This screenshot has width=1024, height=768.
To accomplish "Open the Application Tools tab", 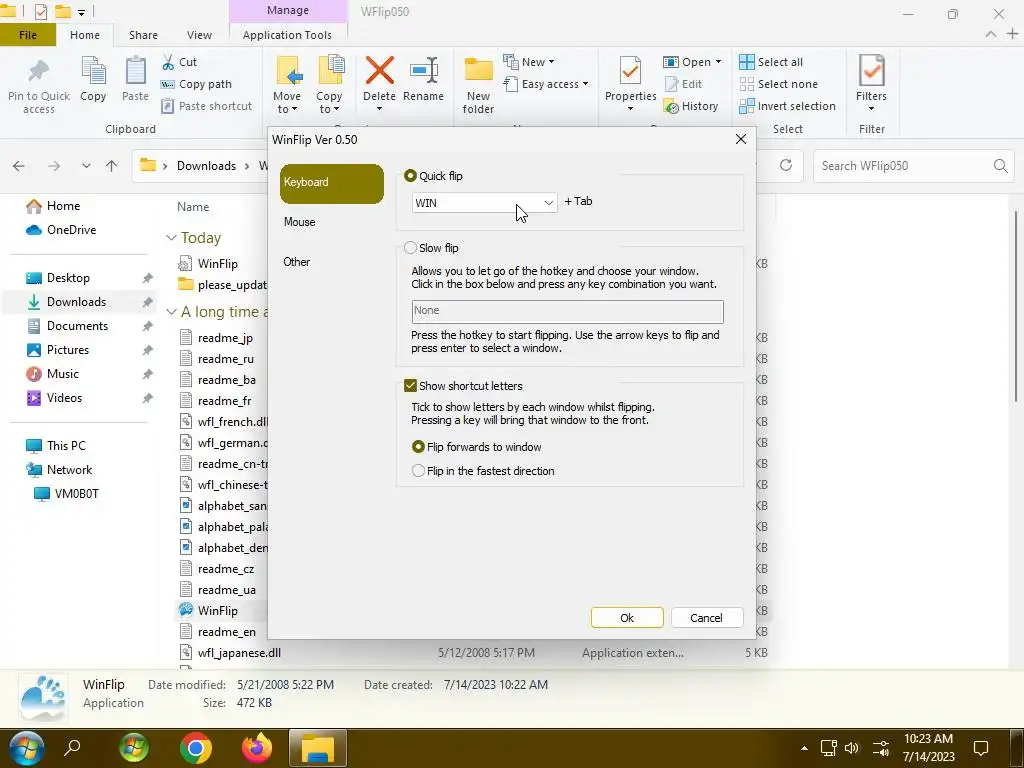I will tap(287, 35).
